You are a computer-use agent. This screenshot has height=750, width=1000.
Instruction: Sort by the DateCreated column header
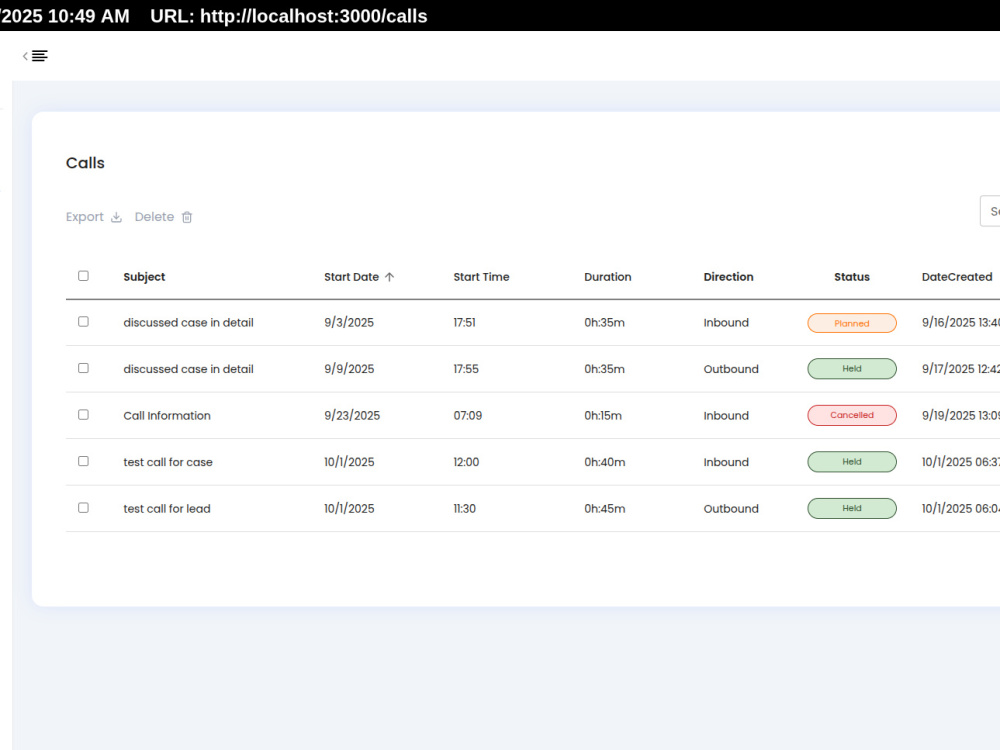click(957, 277)
